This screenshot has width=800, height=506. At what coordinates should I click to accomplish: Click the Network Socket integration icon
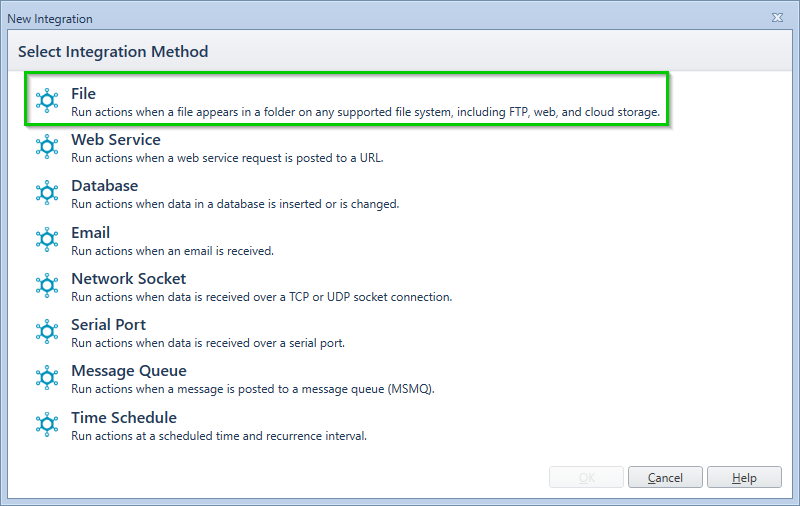47,286
